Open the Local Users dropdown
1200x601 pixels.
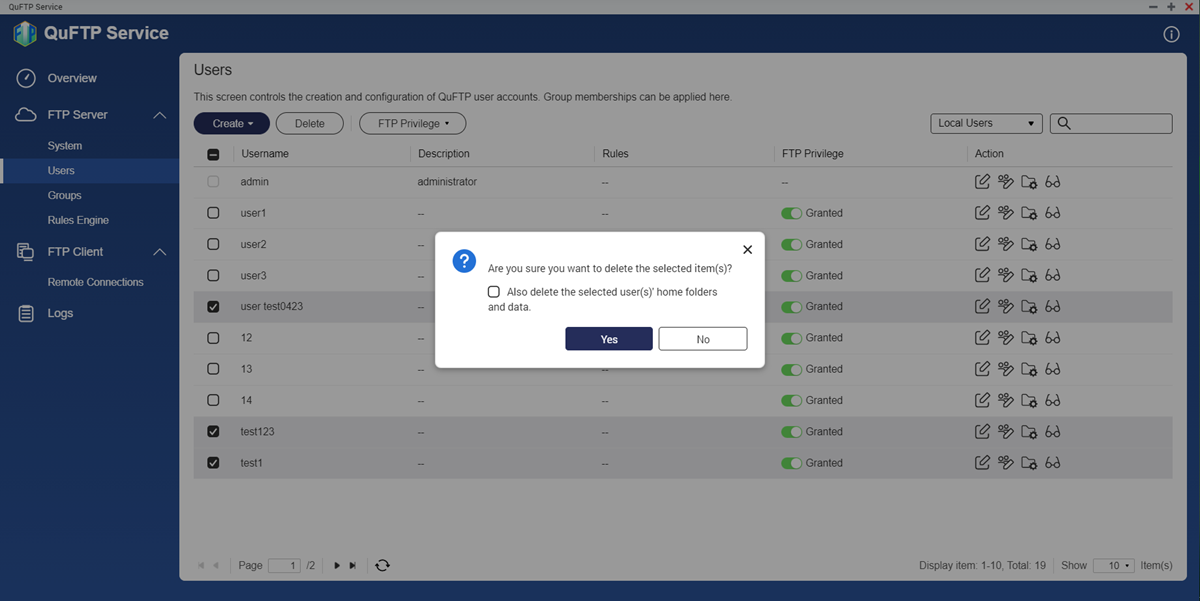(985, 123)
